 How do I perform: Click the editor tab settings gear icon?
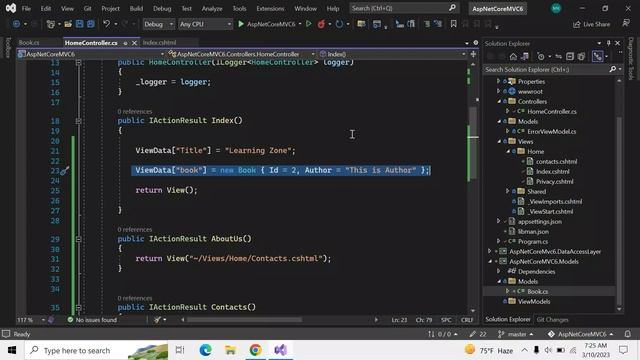pos(476,43)
